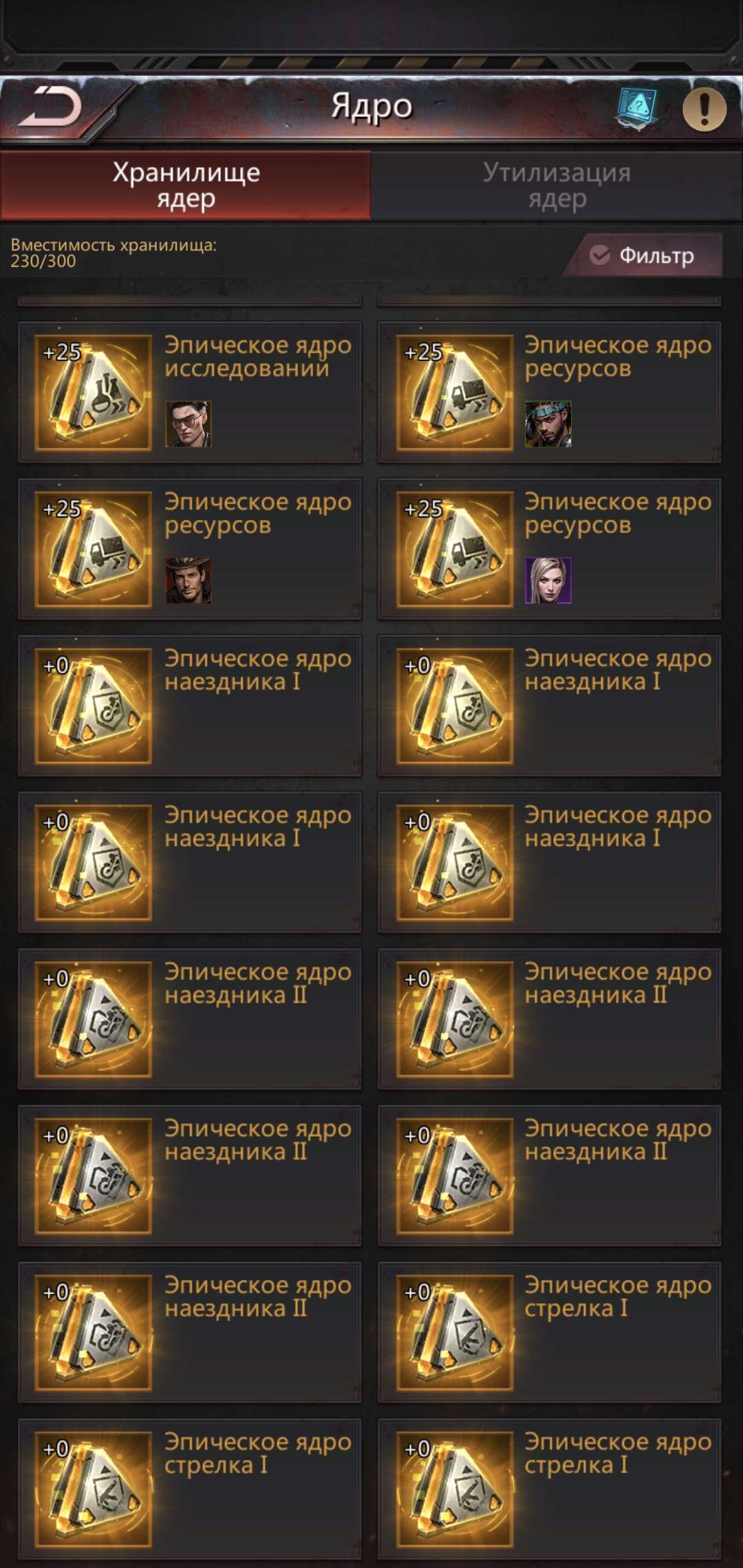This screenshot has height=1568, width=743.
Task: Tap the headband hero portrait
Action: [x=548, y=424]
